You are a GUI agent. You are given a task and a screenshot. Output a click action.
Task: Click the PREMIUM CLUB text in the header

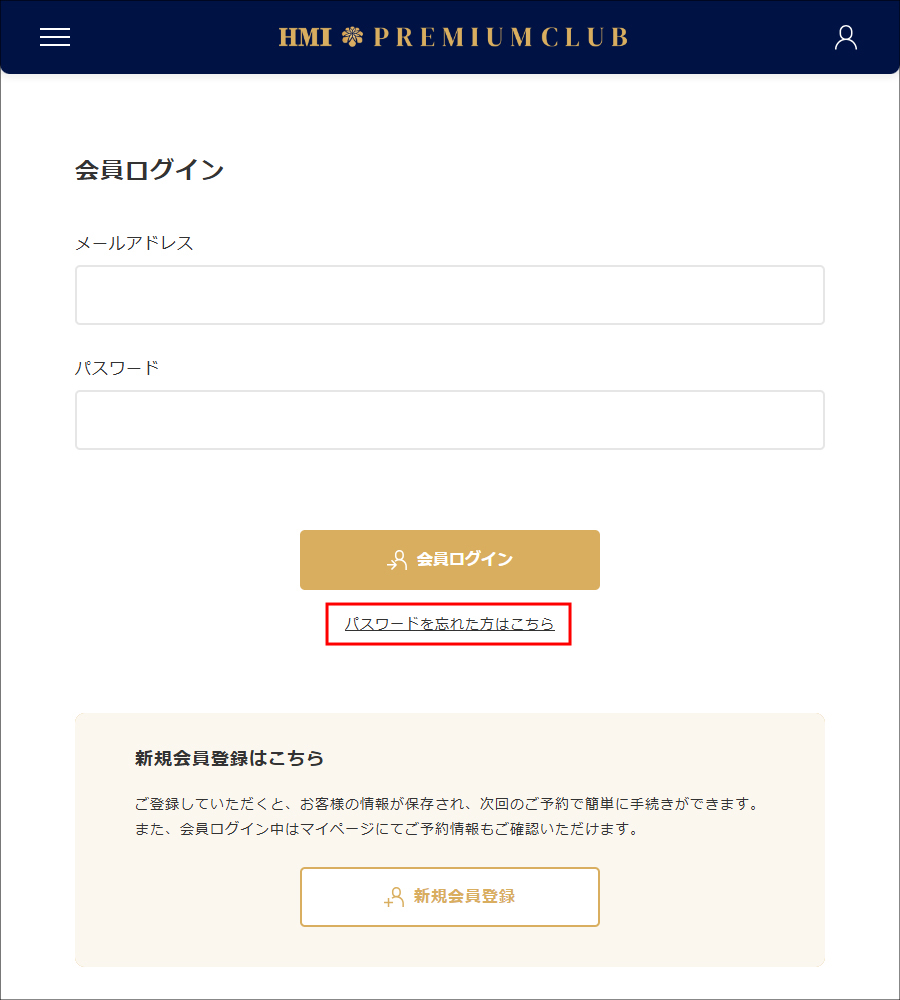click(x=500, y=37)
